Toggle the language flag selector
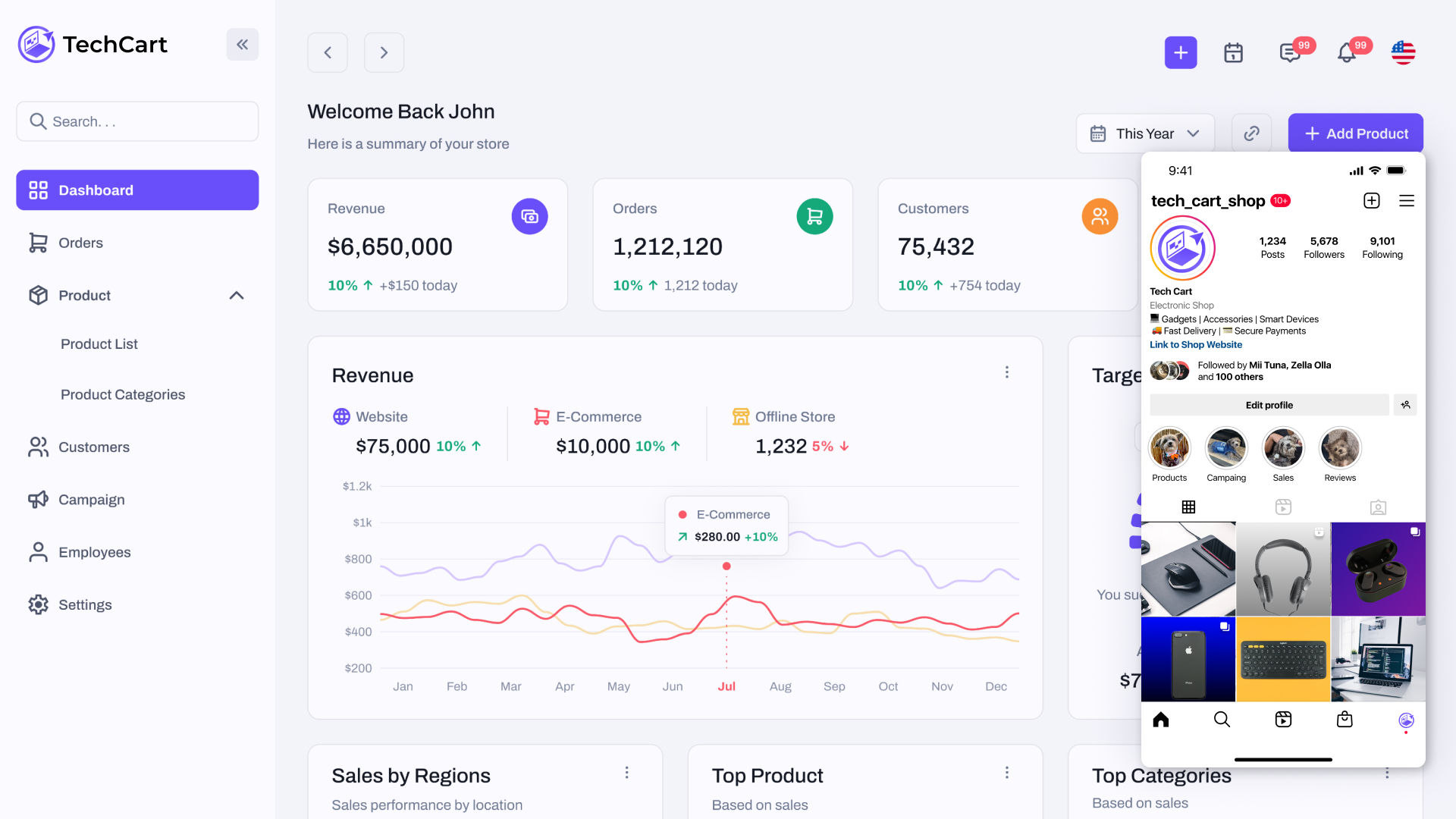The height and width of the screenshot is (819, 1456). tap(1403, 52)
